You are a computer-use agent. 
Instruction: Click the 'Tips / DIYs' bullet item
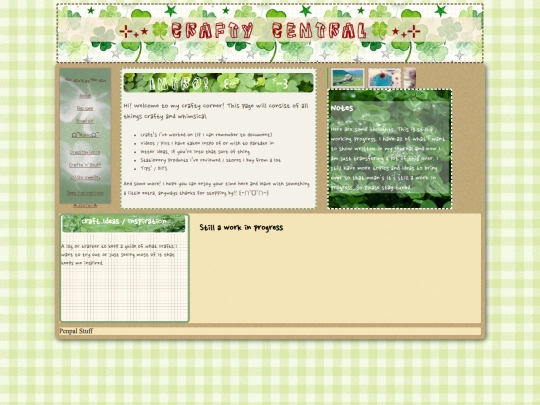[x=154, y=168]
